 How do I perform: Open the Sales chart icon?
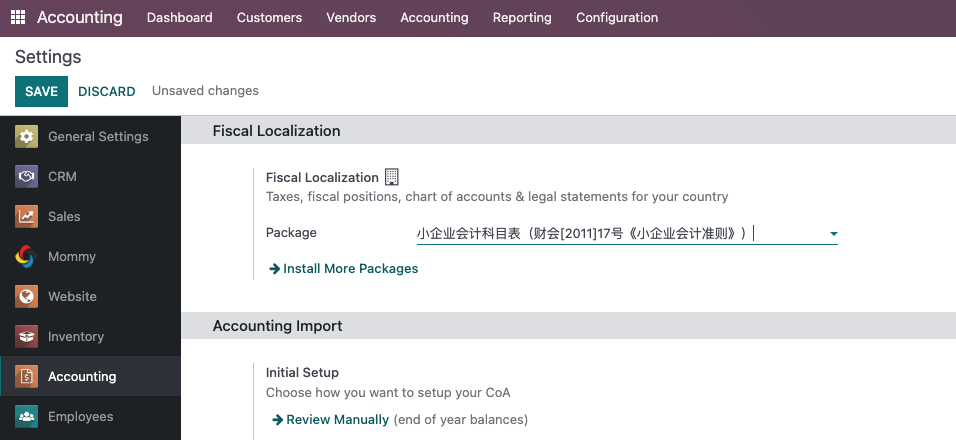(x=26, y=216)
